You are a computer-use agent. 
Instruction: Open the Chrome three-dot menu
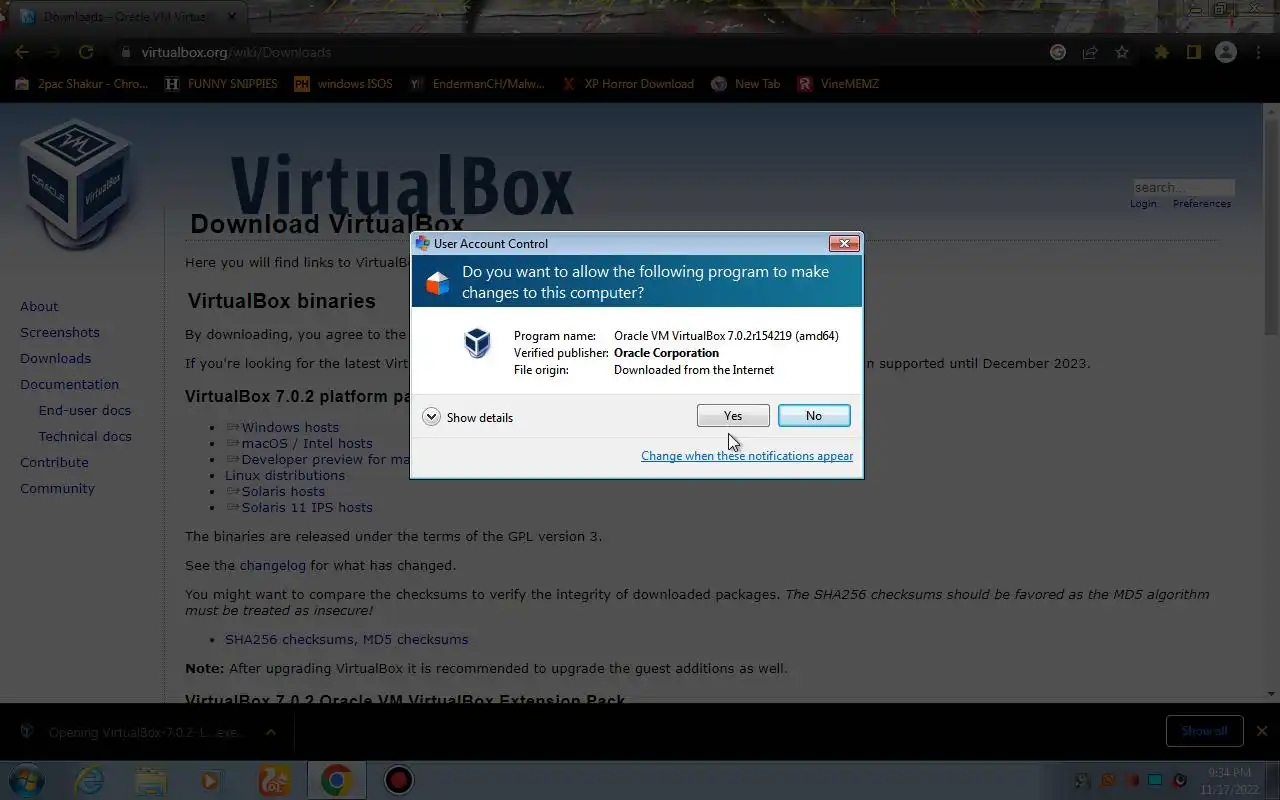(x=1259, y=52)
